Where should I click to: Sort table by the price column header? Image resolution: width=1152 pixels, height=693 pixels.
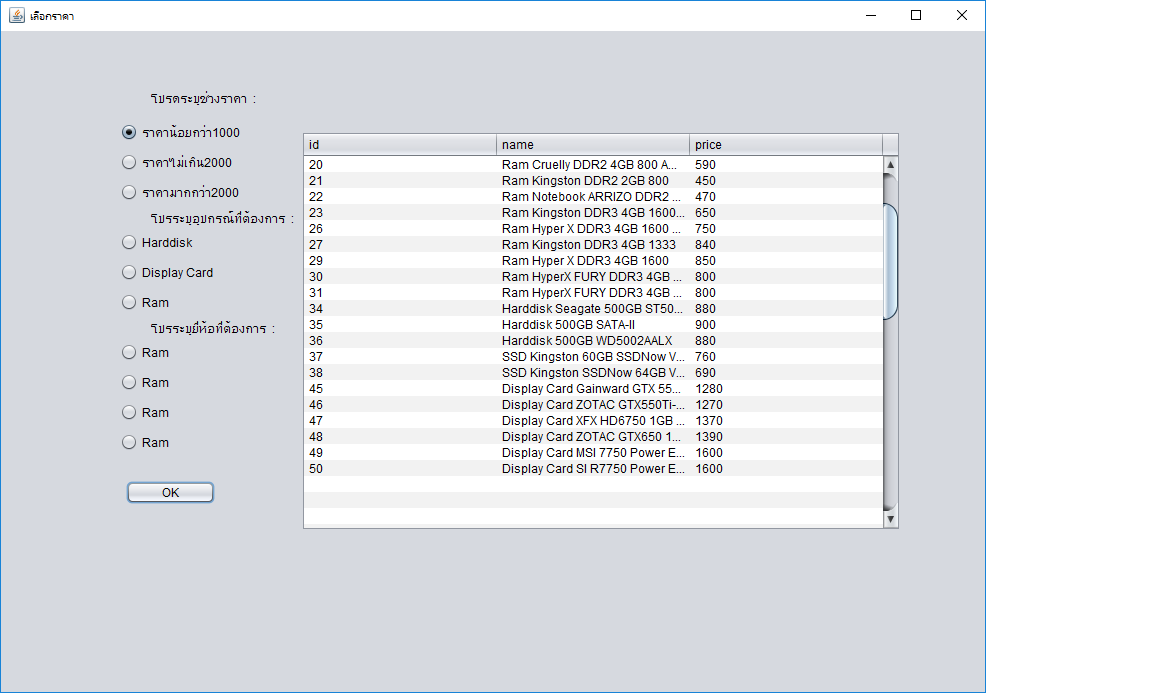pos(785,145)
